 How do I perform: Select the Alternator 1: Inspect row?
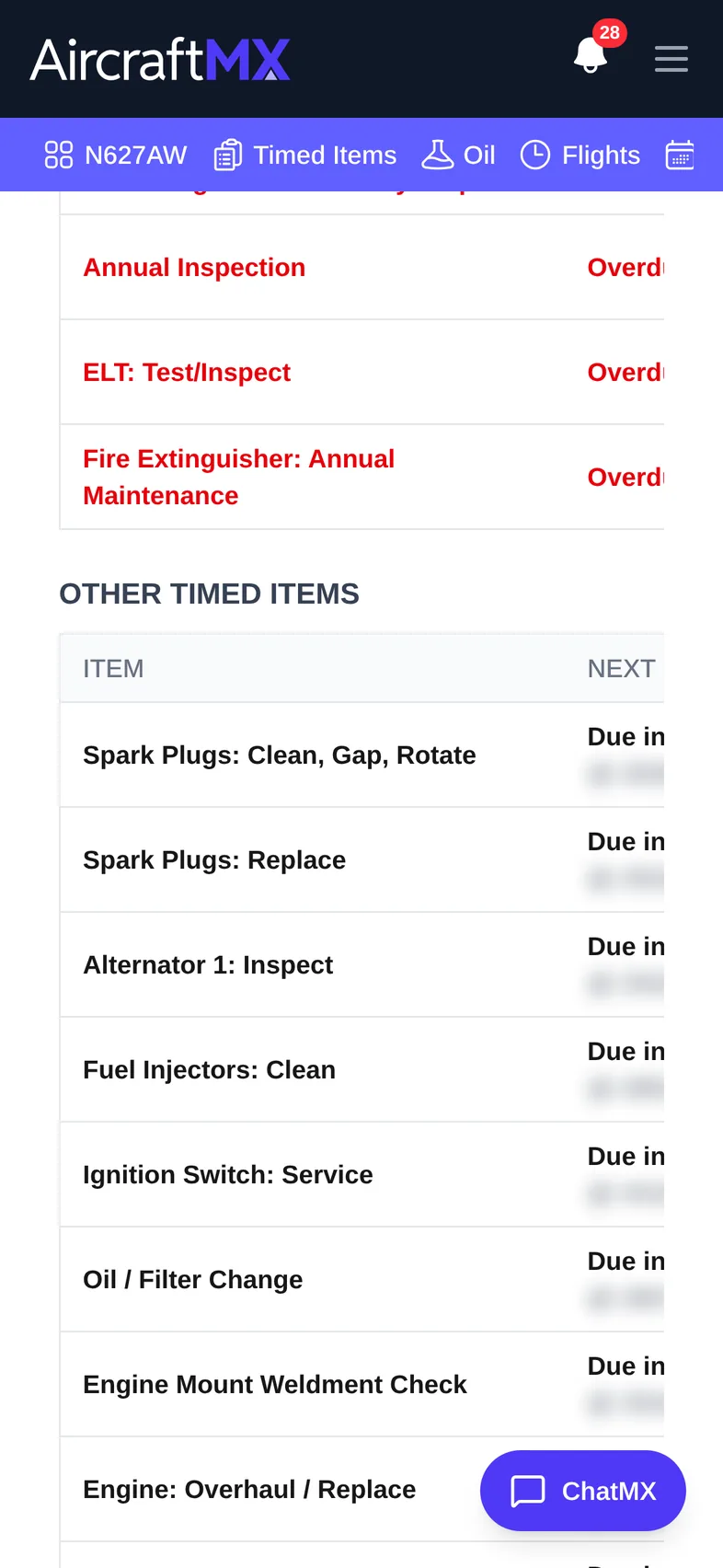coord(362,965)
